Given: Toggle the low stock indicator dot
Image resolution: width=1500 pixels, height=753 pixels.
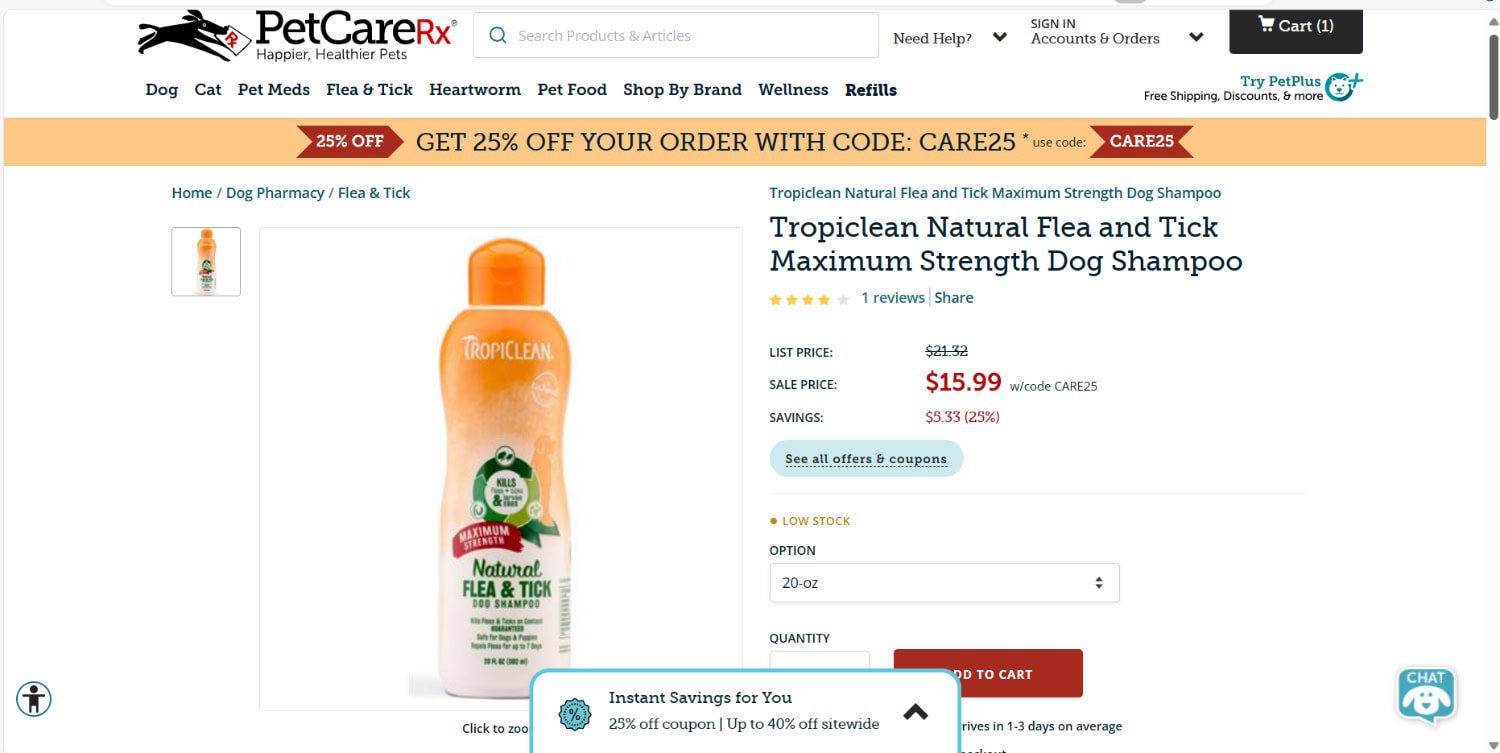Looking at the screenshot, I should point(772,520).
